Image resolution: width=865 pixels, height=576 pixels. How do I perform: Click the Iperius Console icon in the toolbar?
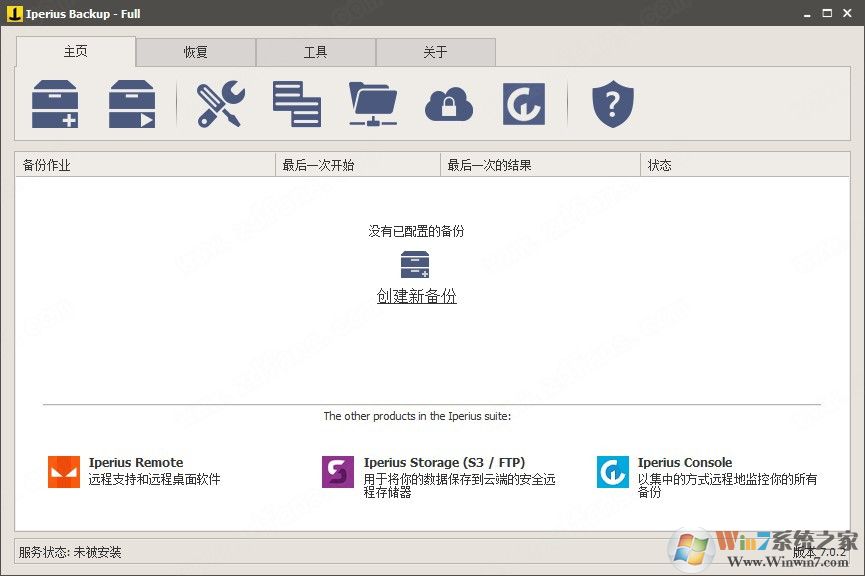(523, 103)
